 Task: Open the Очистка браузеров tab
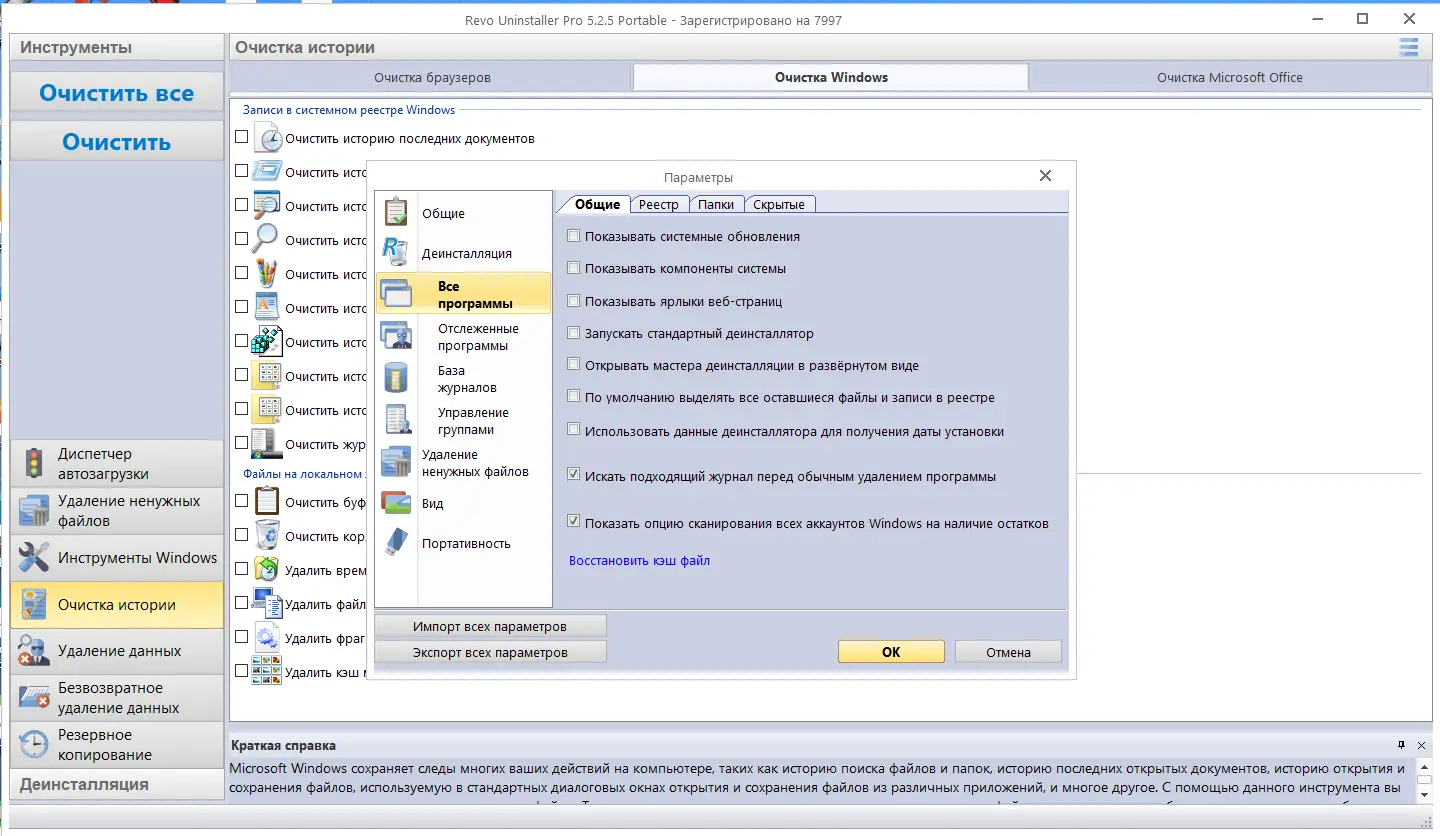pyautogui.click(x=432, y=77)
